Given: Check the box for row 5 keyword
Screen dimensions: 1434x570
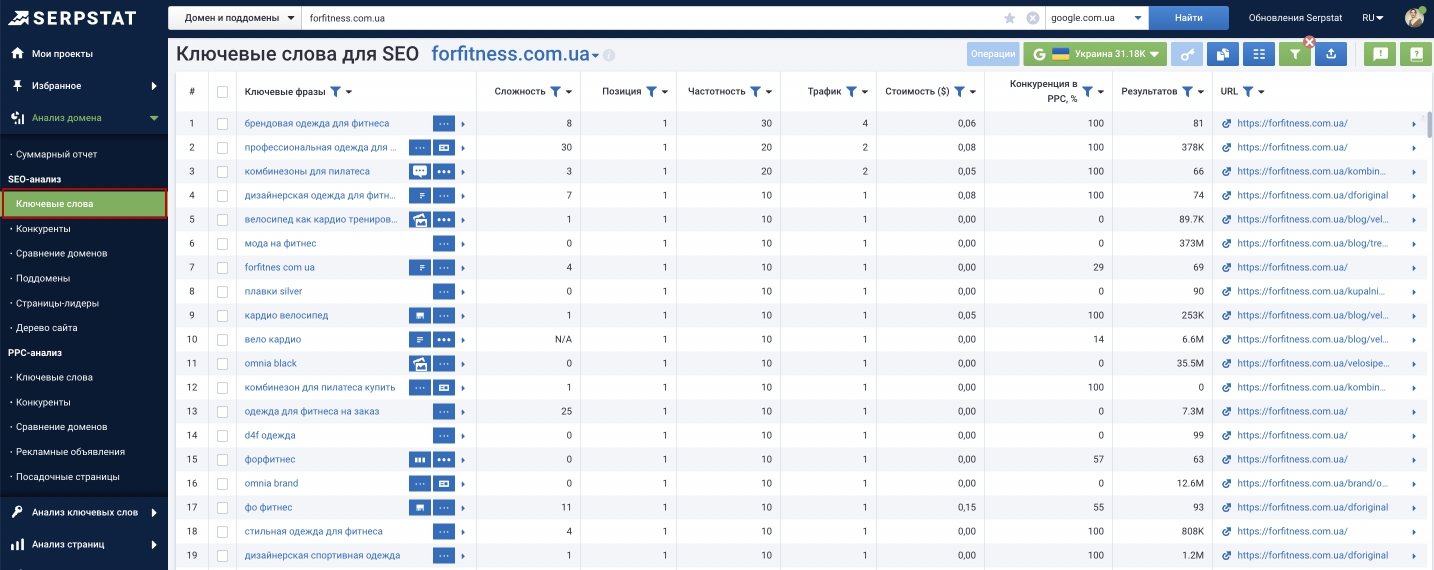Looking at the screenshot, I should click(222, 220).
